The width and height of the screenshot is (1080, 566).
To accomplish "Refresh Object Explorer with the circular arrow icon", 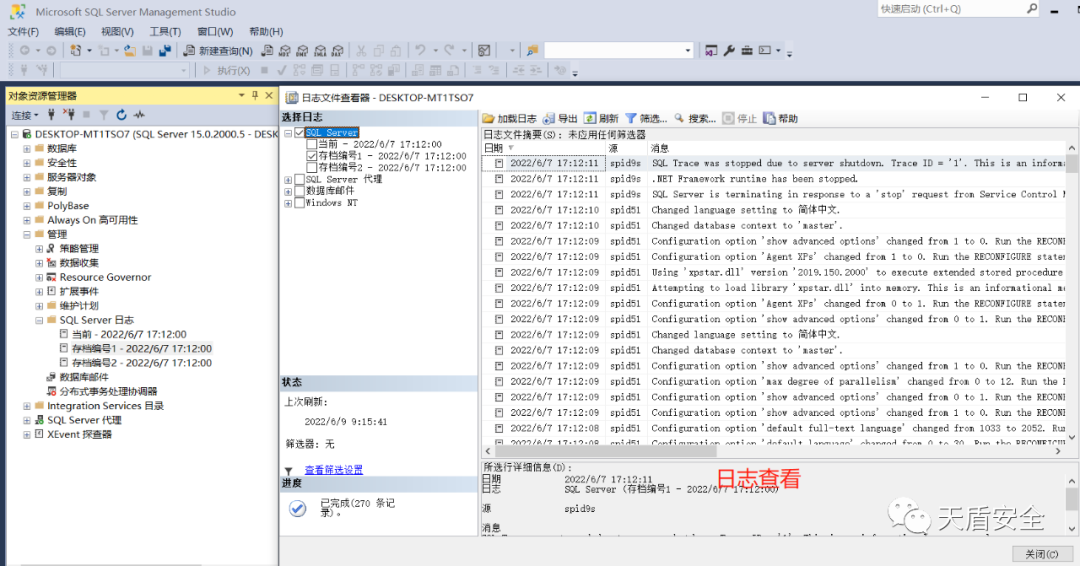I will pyautogui.click(x=121, y=115).
